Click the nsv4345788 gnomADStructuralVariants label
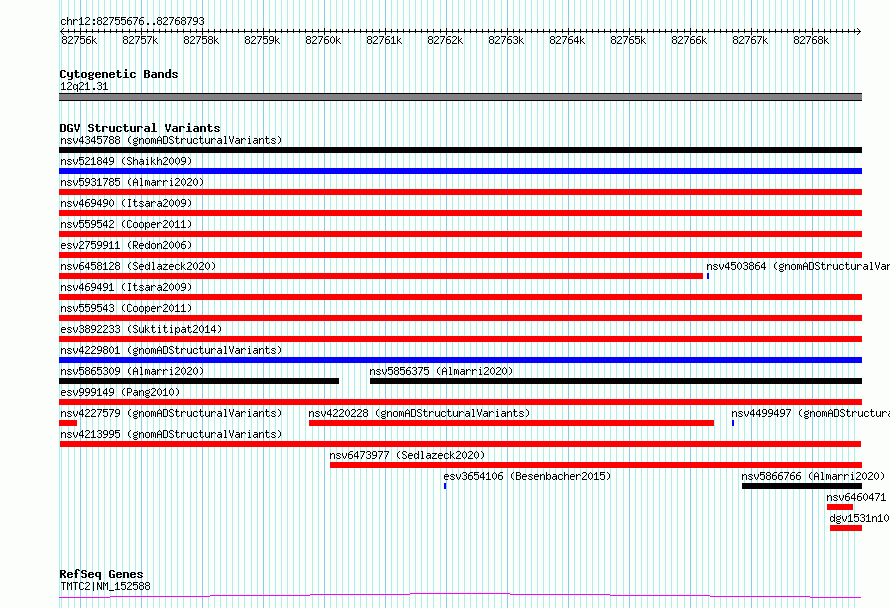Image resolution: width=890 pixels, height=608 pixels. pyautogui.click(x=171, y=140)
